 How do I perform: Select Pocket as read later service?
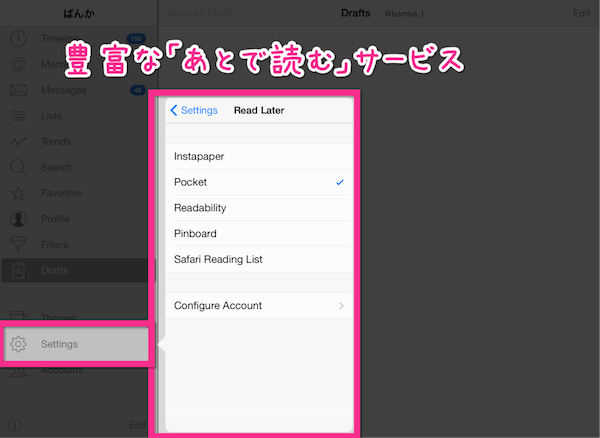click(259, 182)
